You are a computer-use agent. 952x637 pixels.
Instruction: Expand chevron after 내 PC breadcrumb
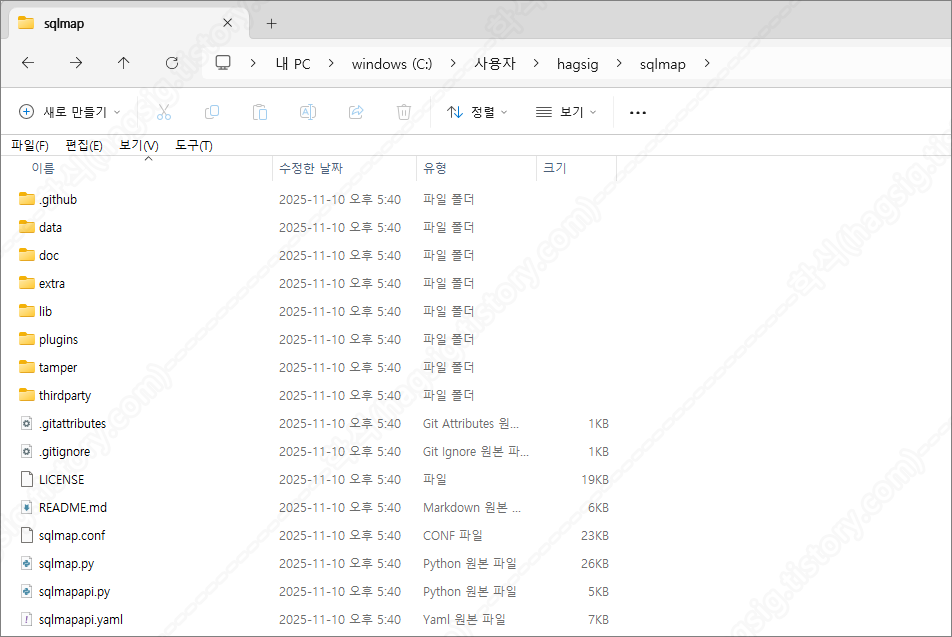(331, 63)
